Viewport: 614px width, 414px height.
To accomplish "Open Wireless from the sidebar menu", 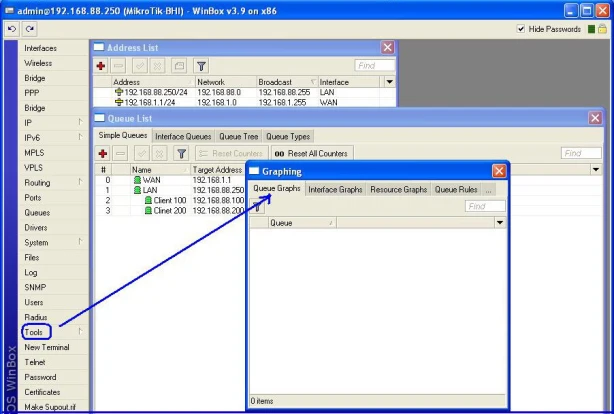I will point(38,63).
